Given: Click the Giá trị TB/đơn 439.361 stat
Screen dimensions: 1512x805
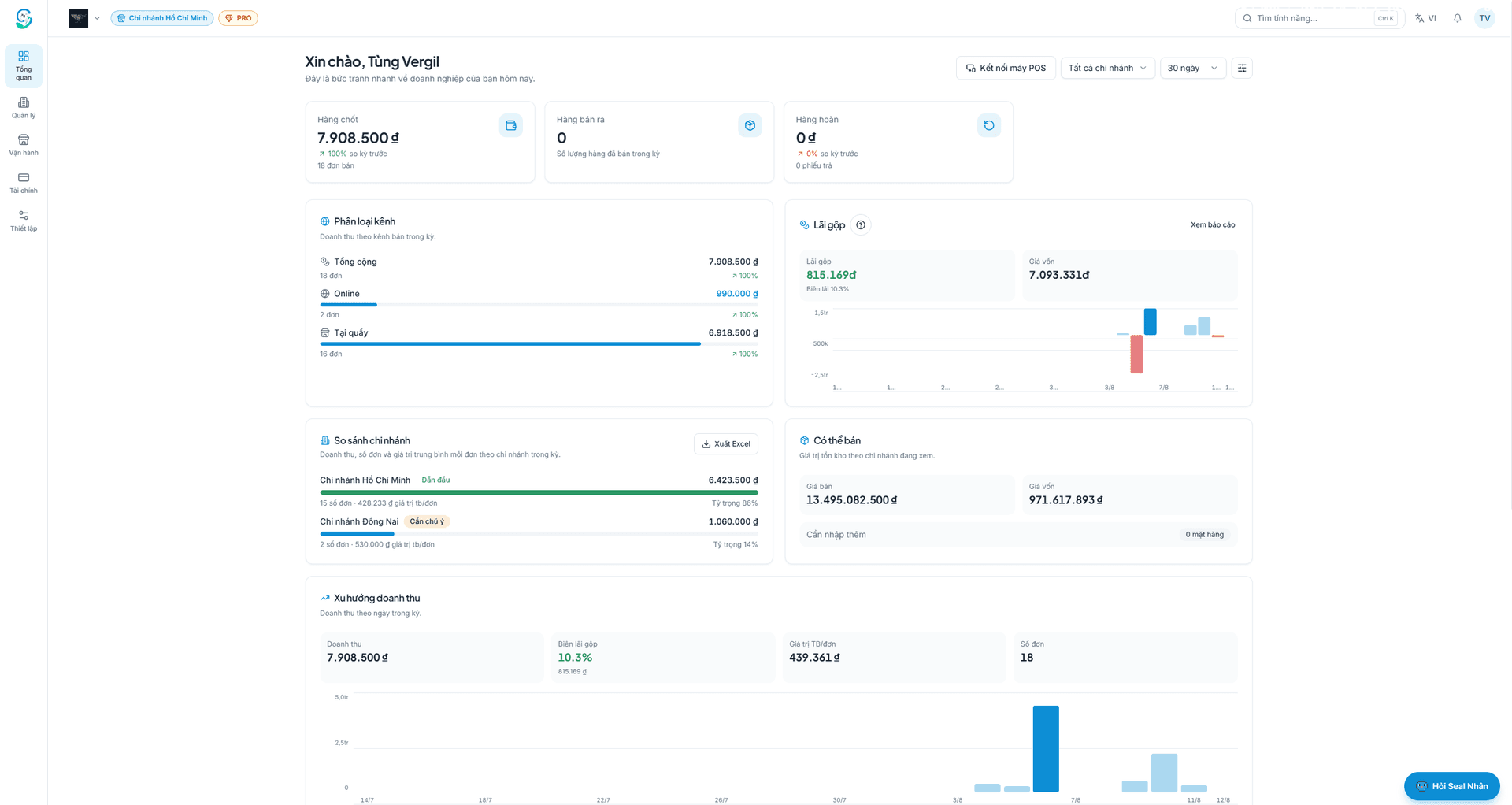Looking at the screenshot, I should [x=894, y=657].
